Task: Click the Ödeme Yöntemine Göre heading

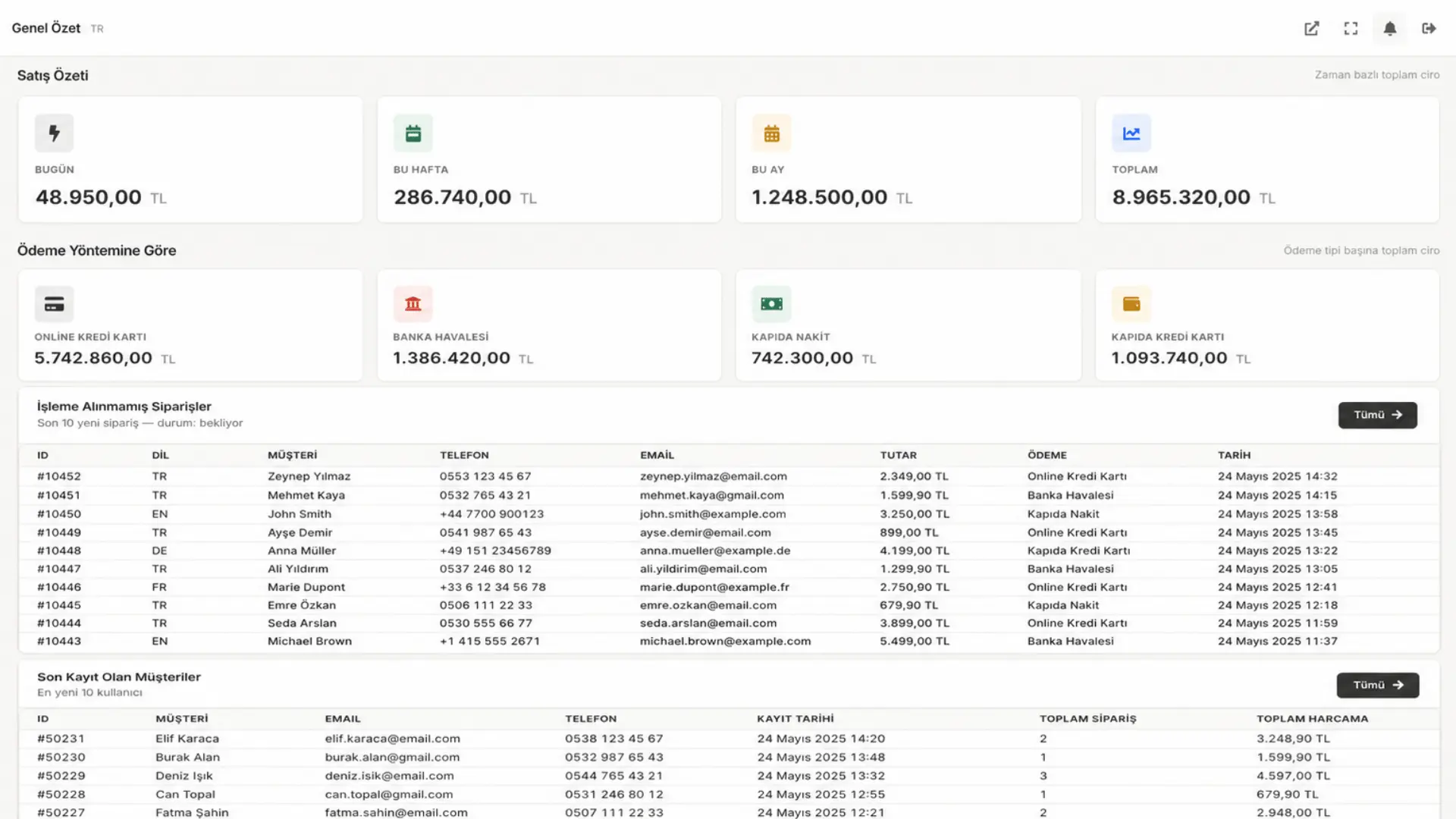Action: point(97,251)
